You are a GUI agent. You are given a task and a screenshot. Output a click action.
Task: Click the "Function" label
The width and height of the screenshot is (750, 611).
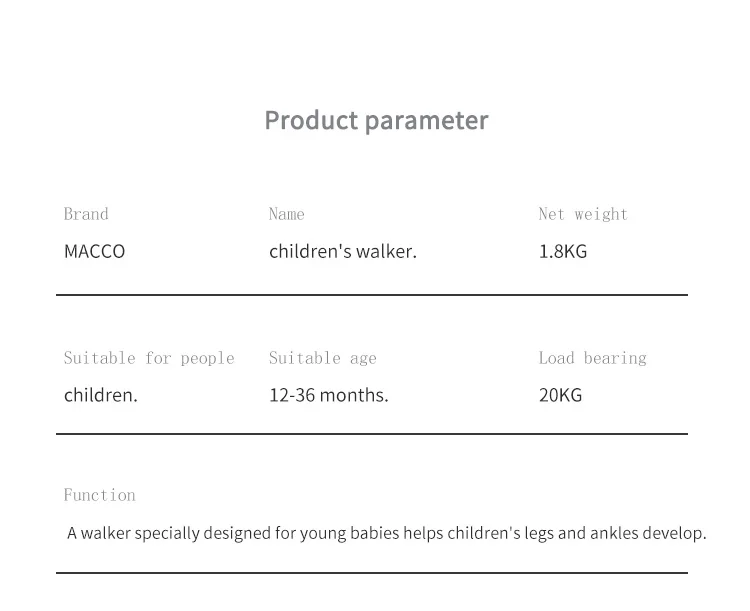(x=99, y=495)
